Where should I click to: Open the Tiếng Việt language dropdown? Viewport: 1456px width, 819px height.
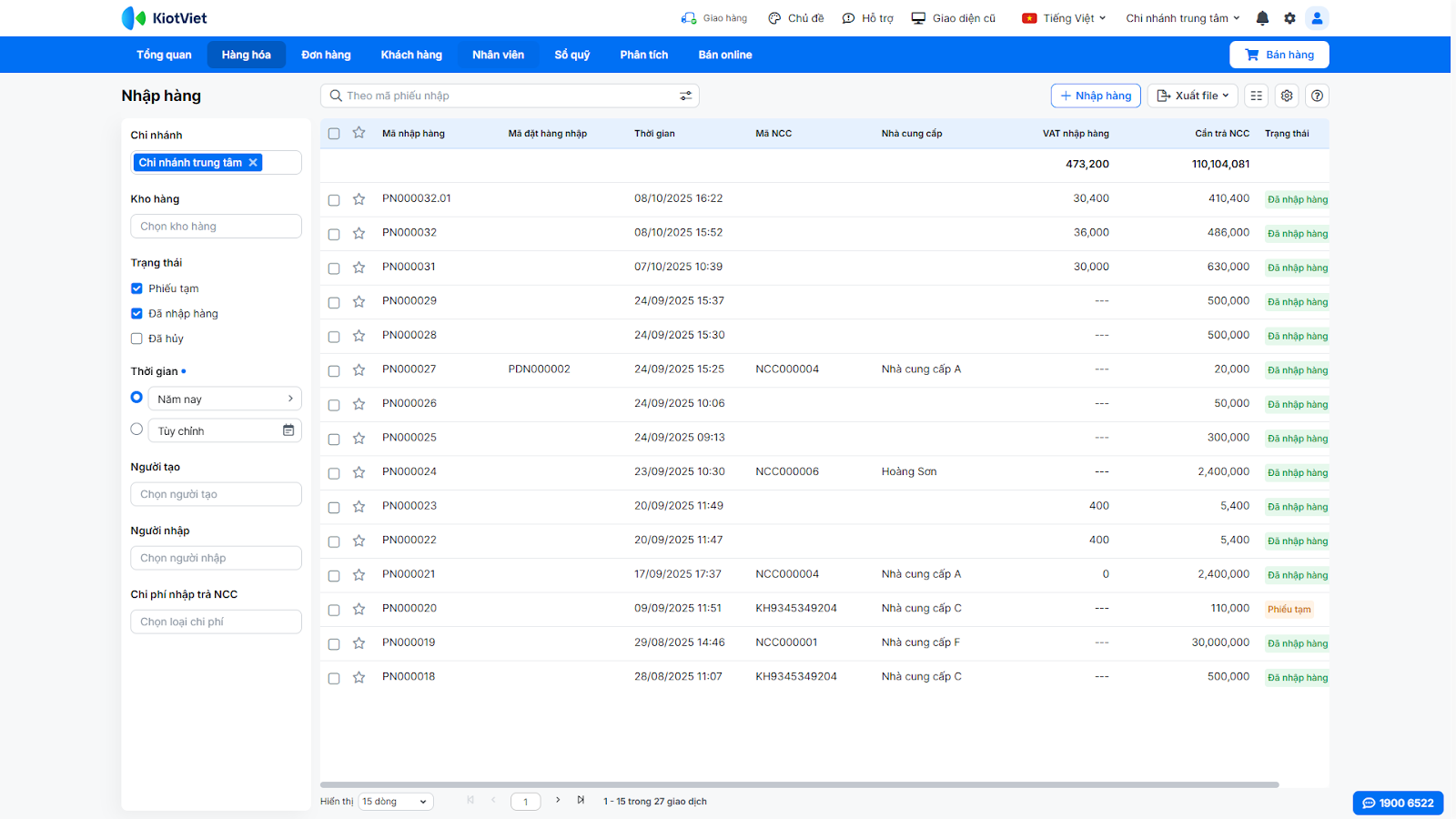(x=1064, y=18)
